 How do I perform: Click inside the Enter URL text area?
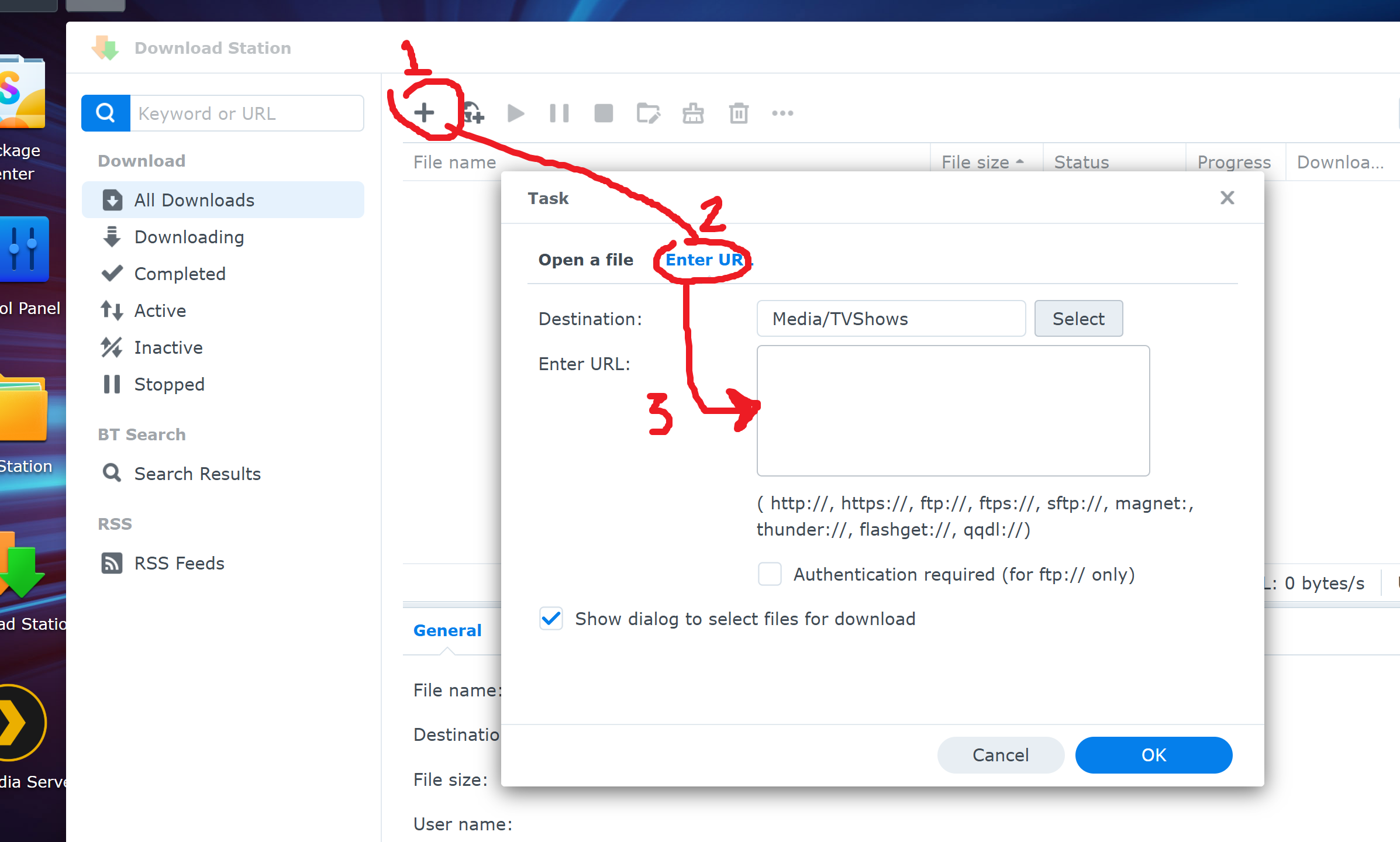953,410
